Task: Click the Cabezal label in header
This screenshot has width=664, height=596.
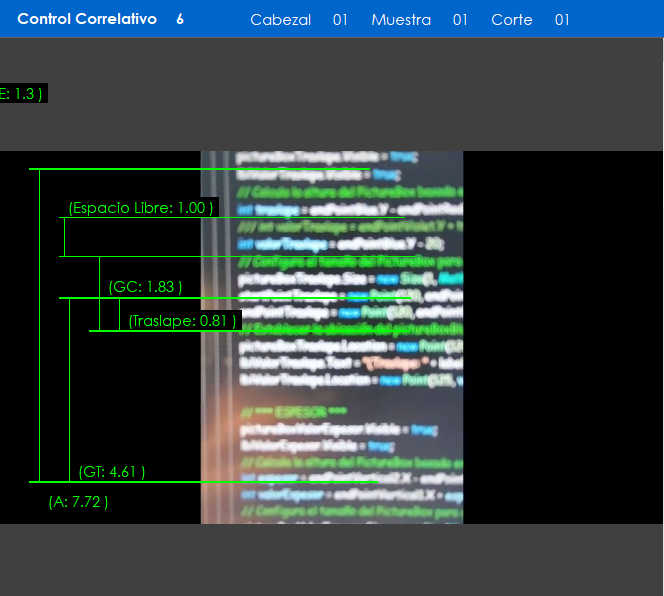Action: pyautogui.click(x=280, y=20)
